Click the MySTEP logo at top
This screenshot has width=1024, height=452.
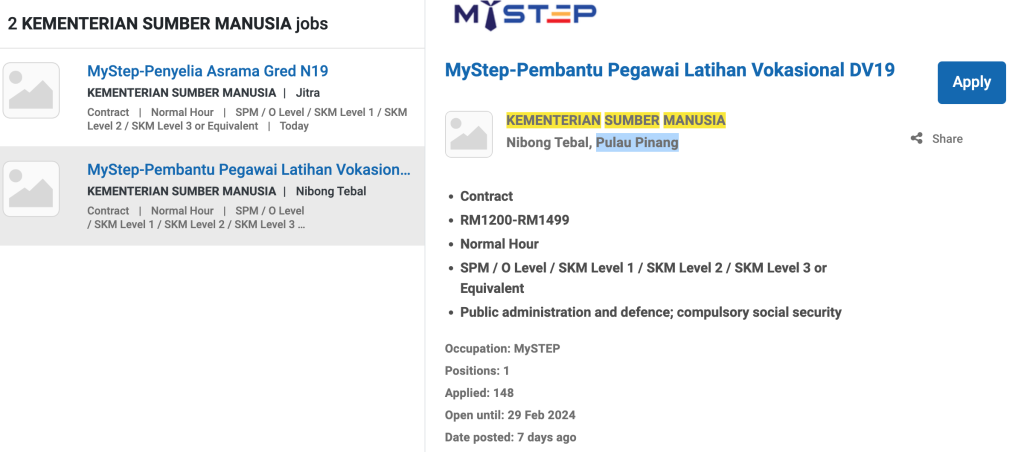click(x=524, y=14)
